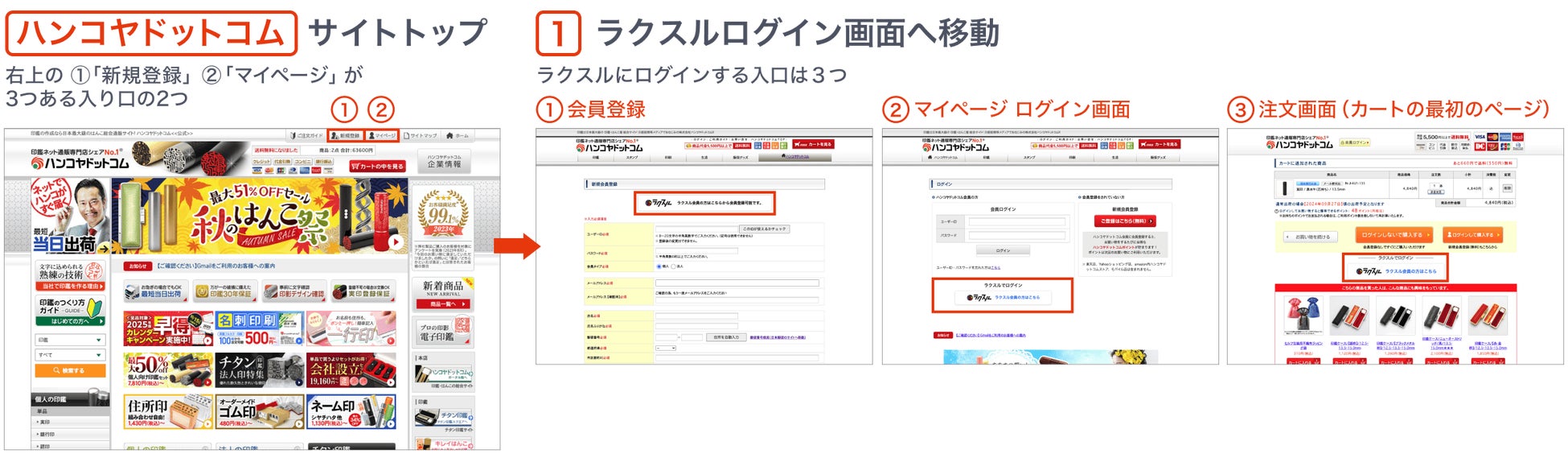1568x458 pixels.
Task: Click orange ログインしないで購入する button
Action: click(1396, 235)
